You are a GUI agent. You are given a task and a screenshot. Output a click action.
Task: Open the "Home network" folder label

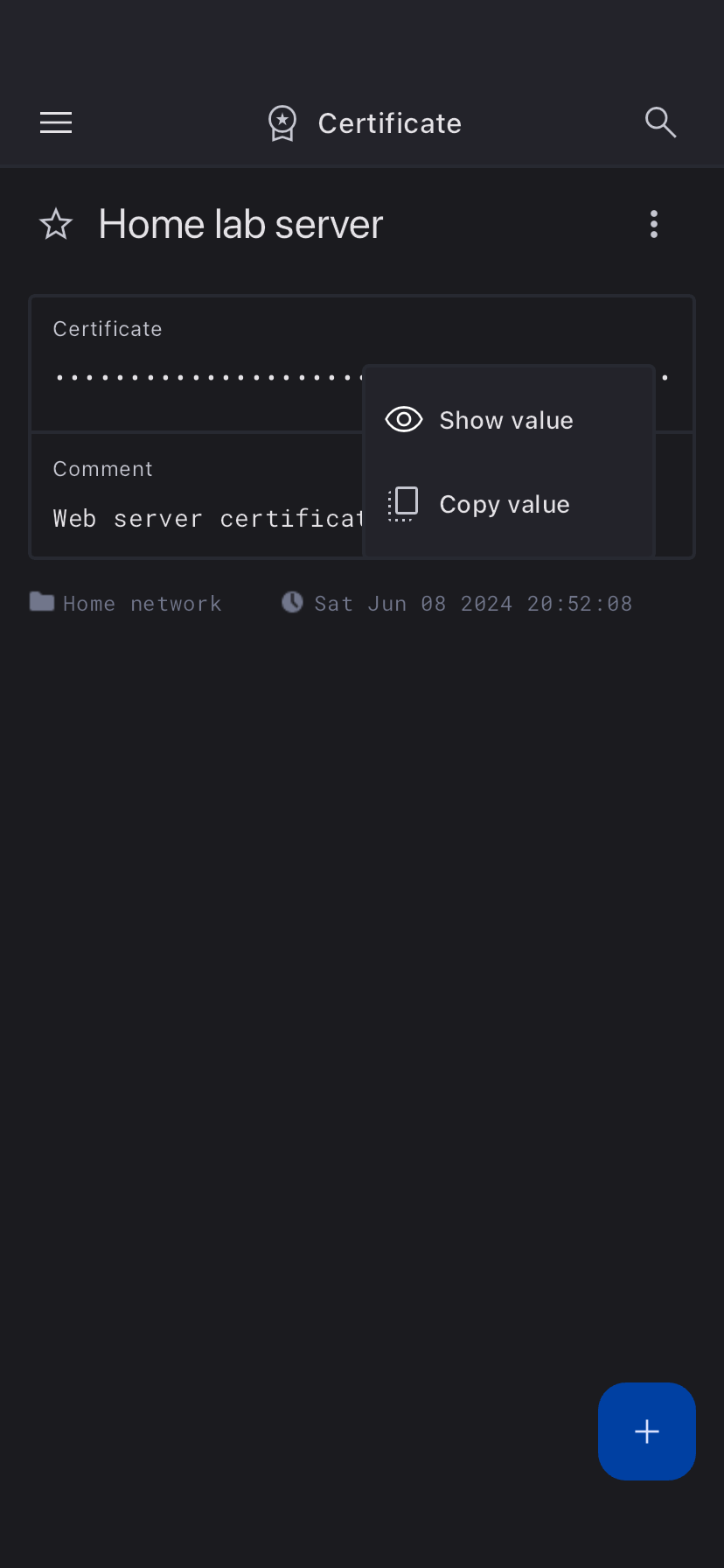coord(142,604)
